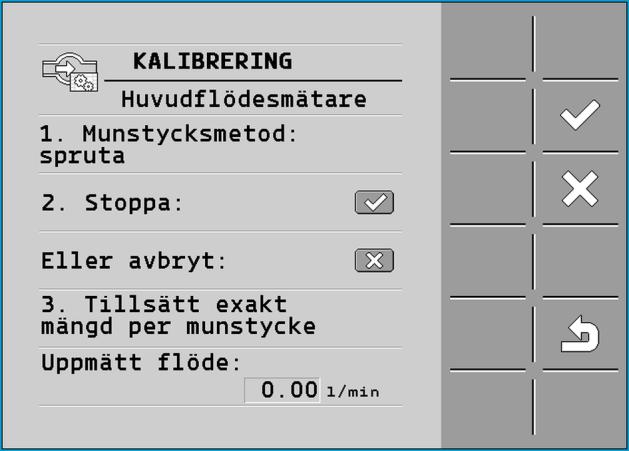Click the Huvudflödesmätare subtitle
The height and width of the screenshot is (451, 629).
[x=244, y=99]
